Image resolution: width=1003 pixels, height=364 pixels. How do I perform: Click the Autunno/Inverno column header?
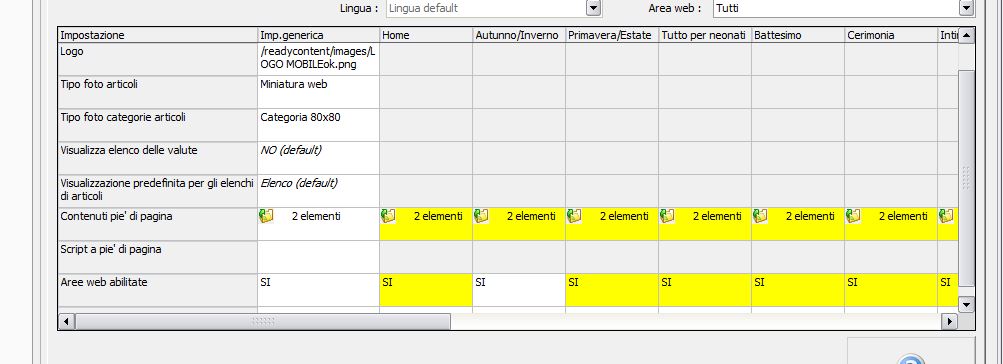519,35
